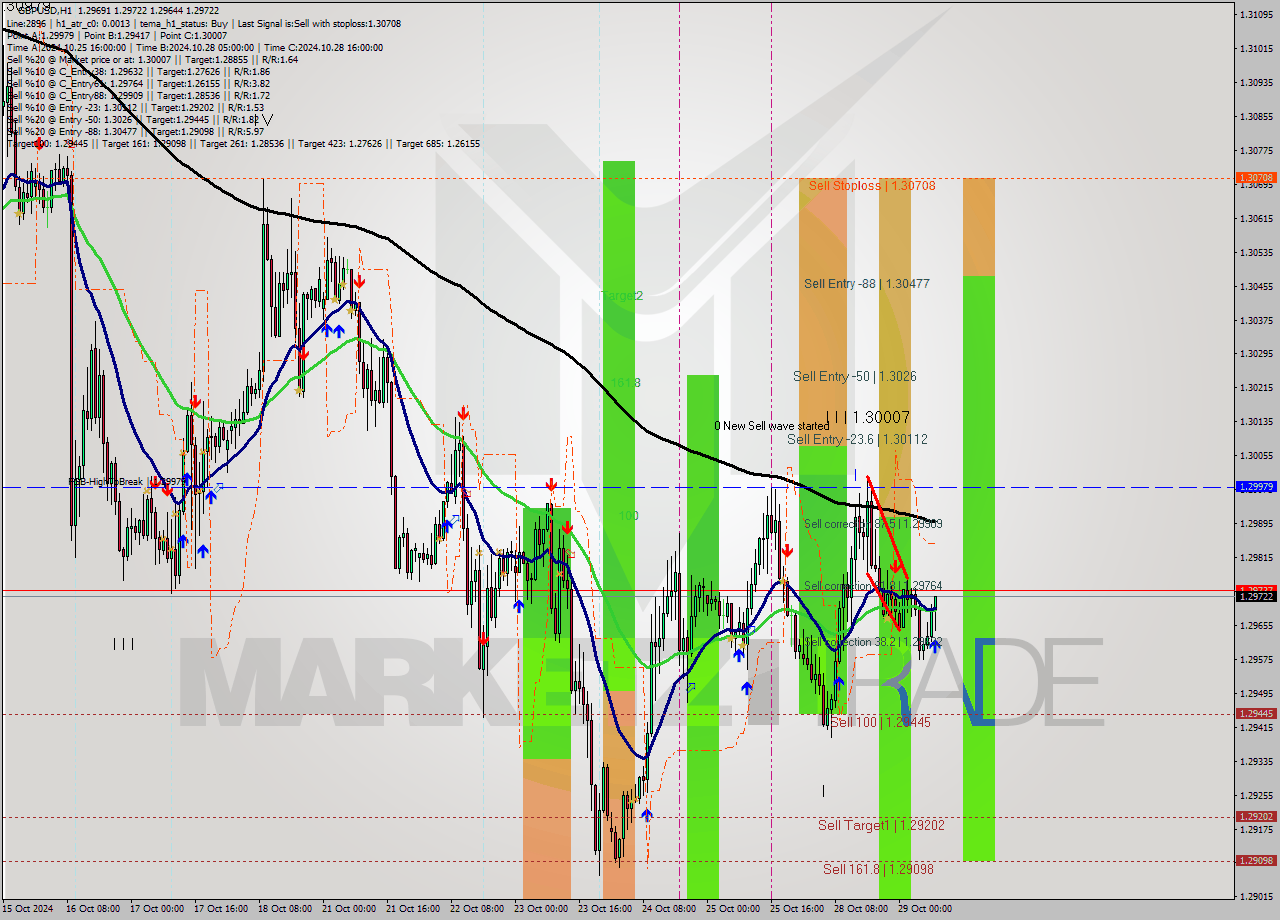Click the orange 1.30708 price tag on axis
This screenshot has width=1280, height=920.
[1256, 178]
